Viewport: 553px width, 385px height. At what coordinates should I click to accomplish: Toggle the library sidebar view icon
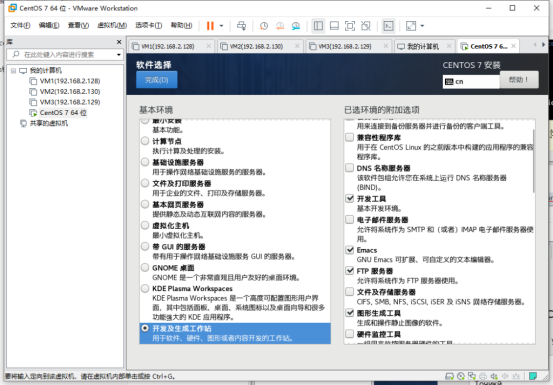tap(318, 26)
